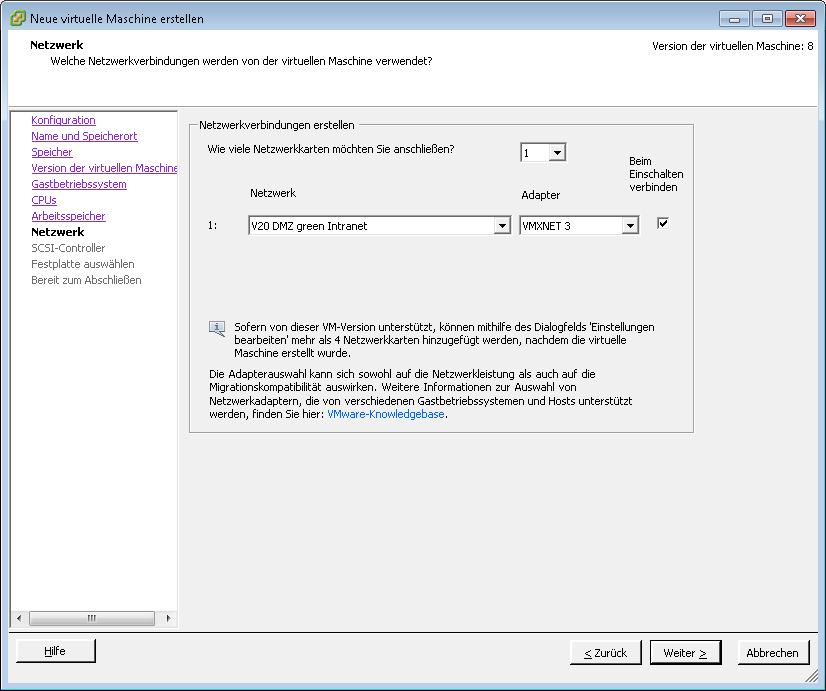This screenshot has width=826, height=691.
Task: Click the vSphere icon in the title bar
Action: pos(17,18)
